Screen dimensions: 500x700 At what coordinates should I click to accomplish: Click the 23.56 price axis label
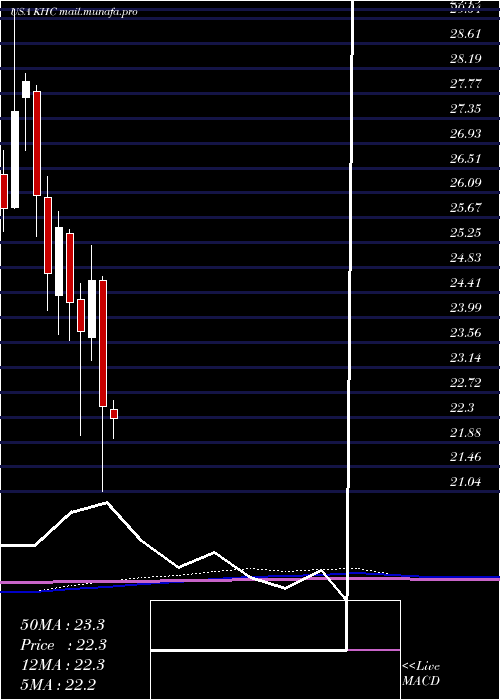[465, 333]
